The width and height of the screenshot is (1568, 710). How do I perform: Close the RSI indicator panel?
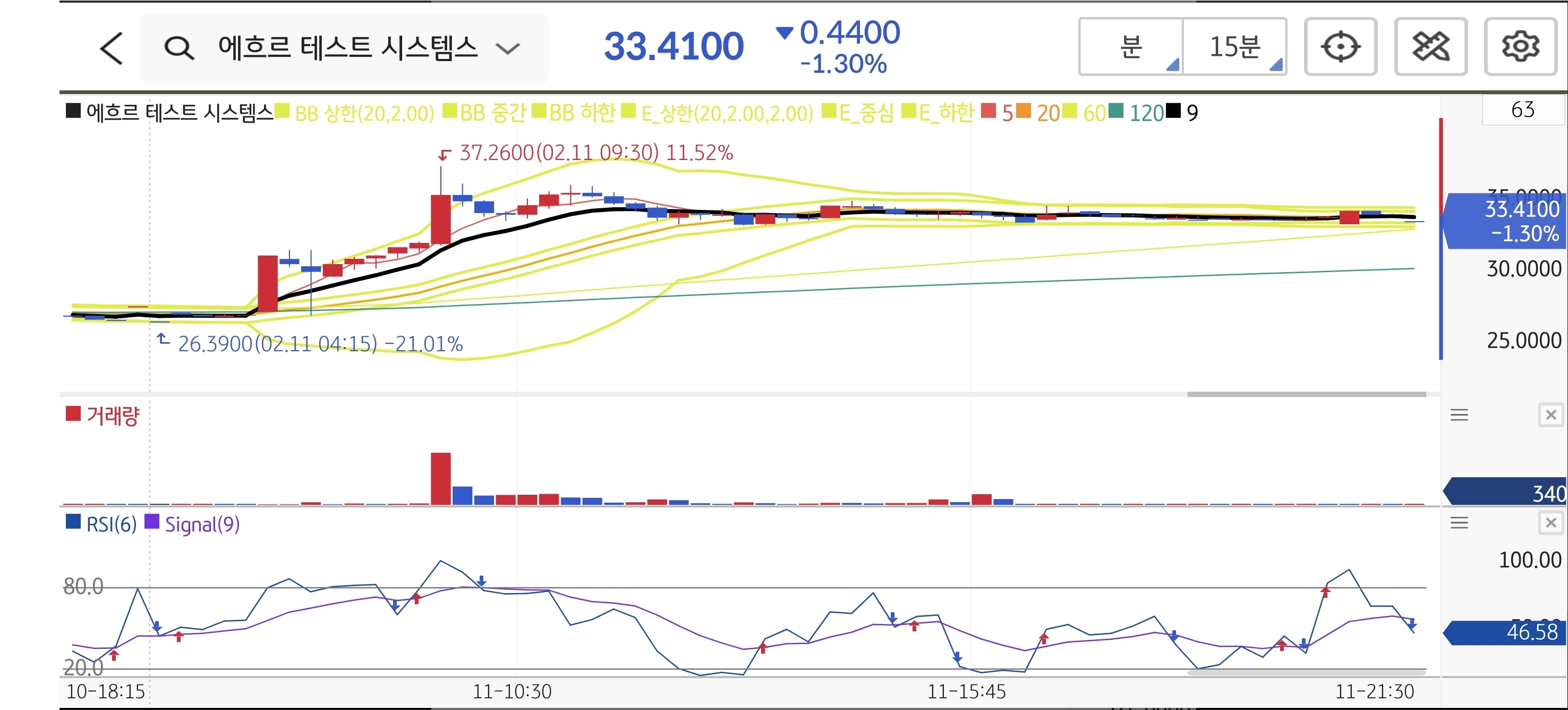1550,523
